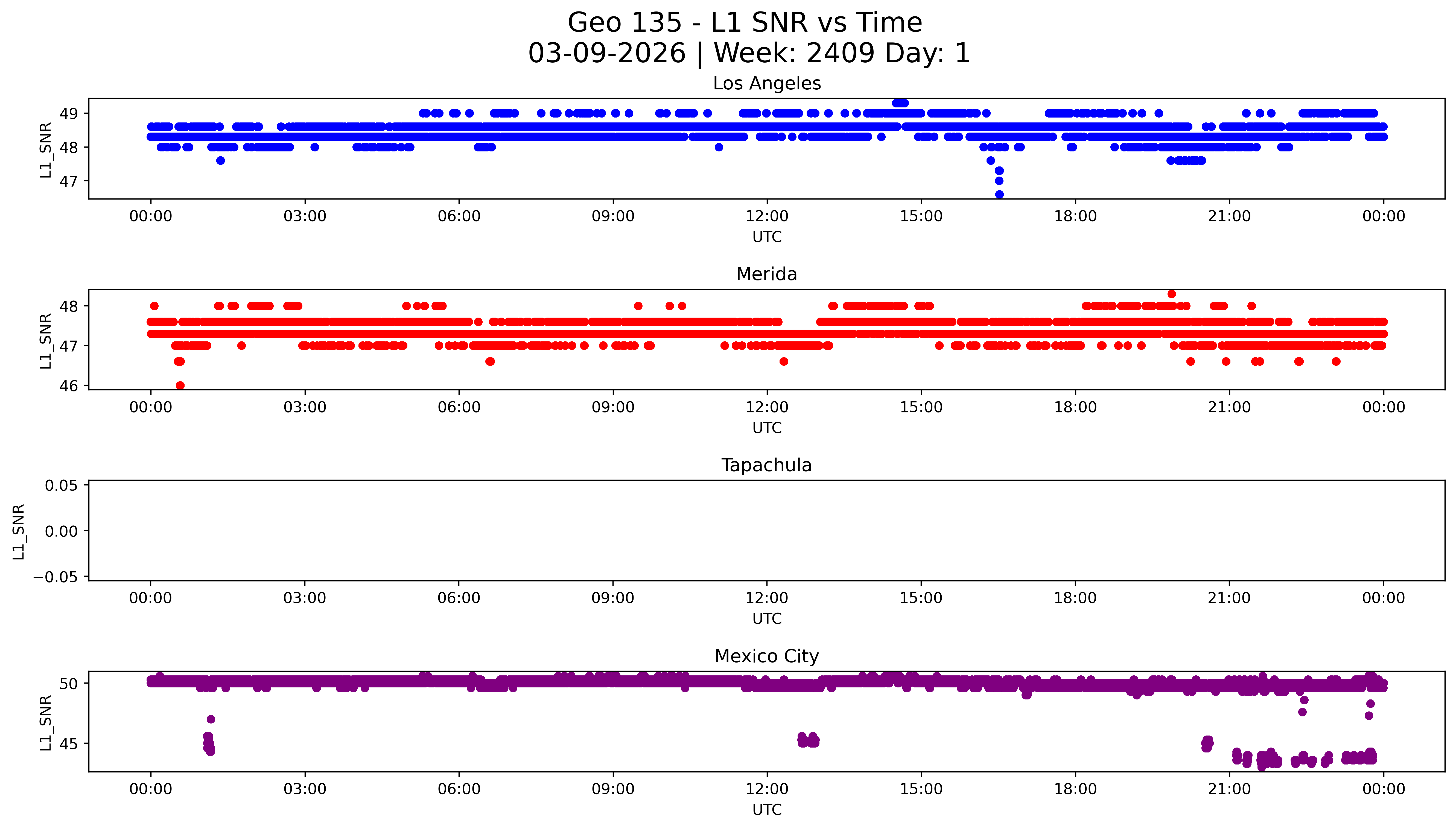Click the highest red point in Merida plot
The image size is (1456, 829).
pyautogui.click(x=1171, y=294)
